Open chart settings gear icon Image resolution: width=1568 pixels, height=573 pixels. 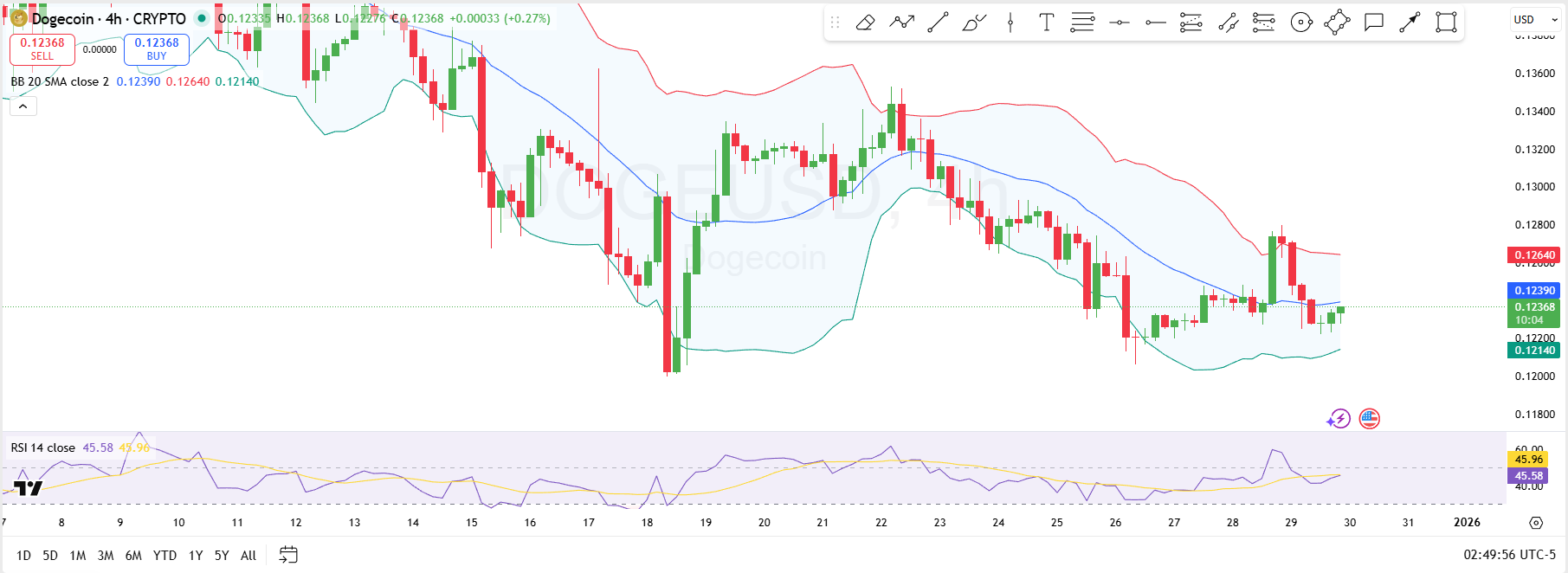[1536, 523]
